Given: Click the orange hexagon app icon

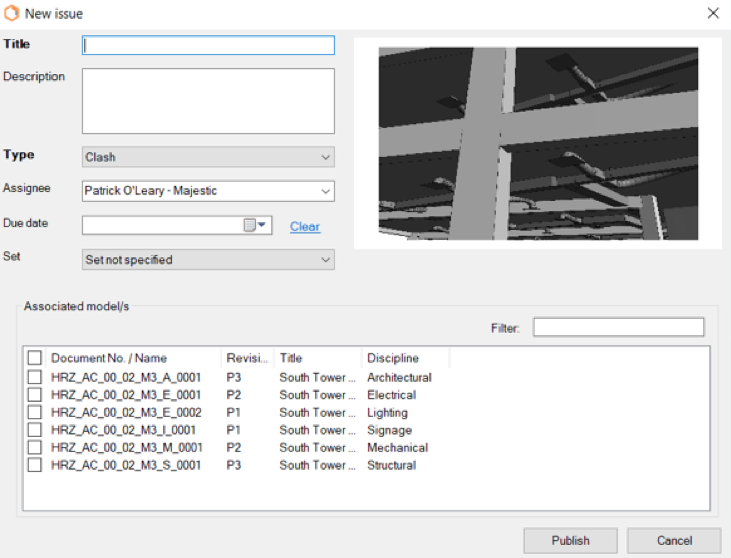Looking at the screenshot, I should (x=11, y=13).
